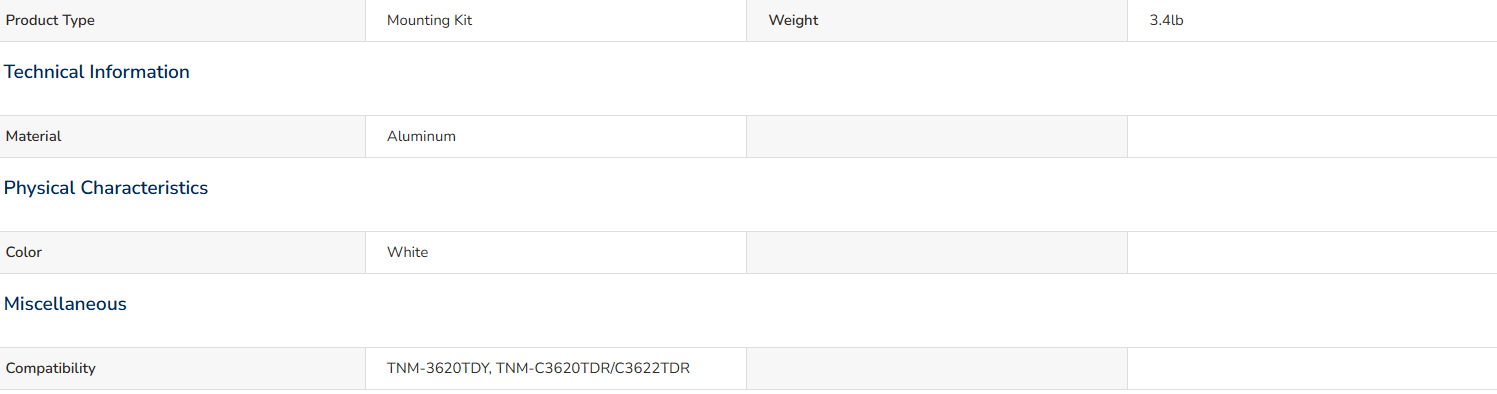This screenshot has width=1497, height=394.
Task: Select the Mounting Kit value
Action: click(x=429, y=20)
